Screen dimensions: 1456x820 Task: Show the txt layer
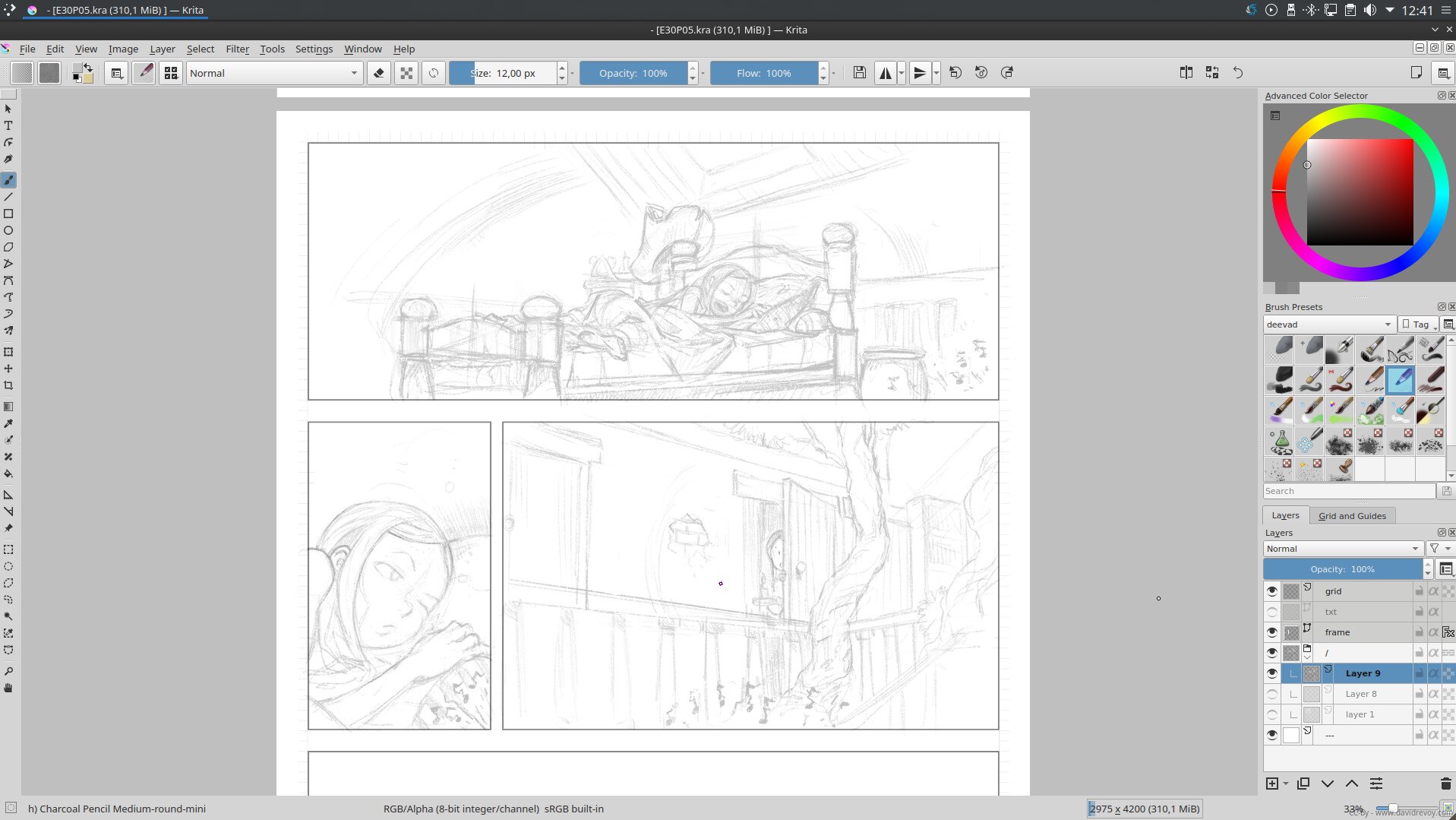(x=1272, y=611)
